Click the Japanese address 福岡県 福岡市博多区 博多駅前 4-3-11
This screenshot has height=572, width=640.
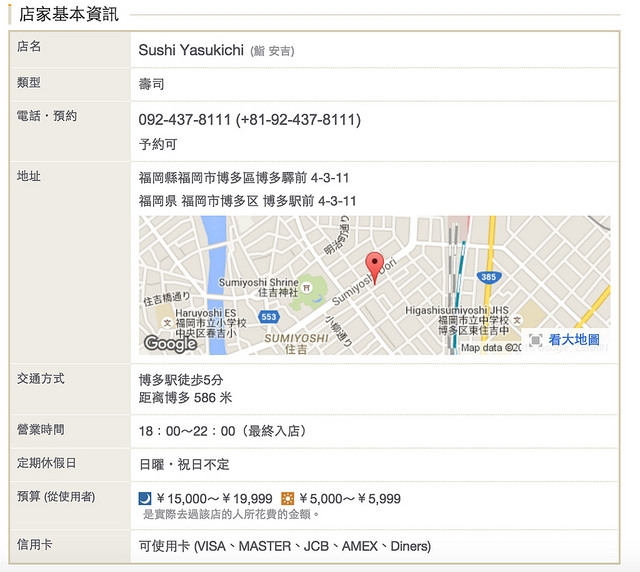247,201
